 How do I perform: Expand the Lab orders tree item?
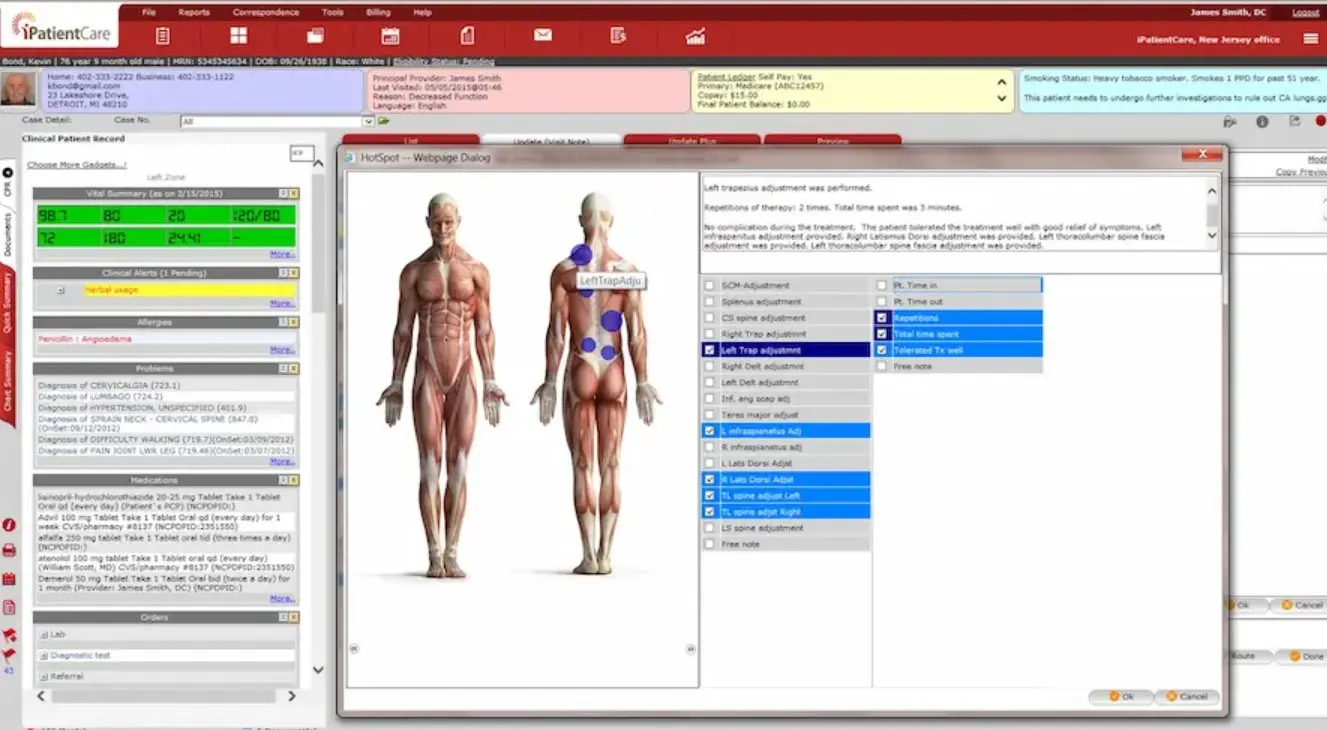click(x=44, y=635)
